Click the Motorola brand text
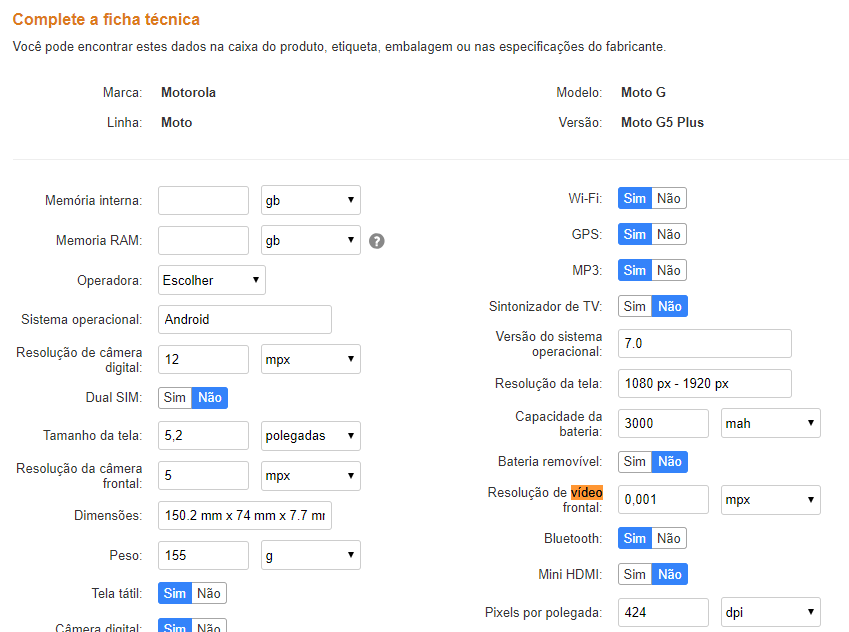 pyautogui.click(x=188, y=93)
